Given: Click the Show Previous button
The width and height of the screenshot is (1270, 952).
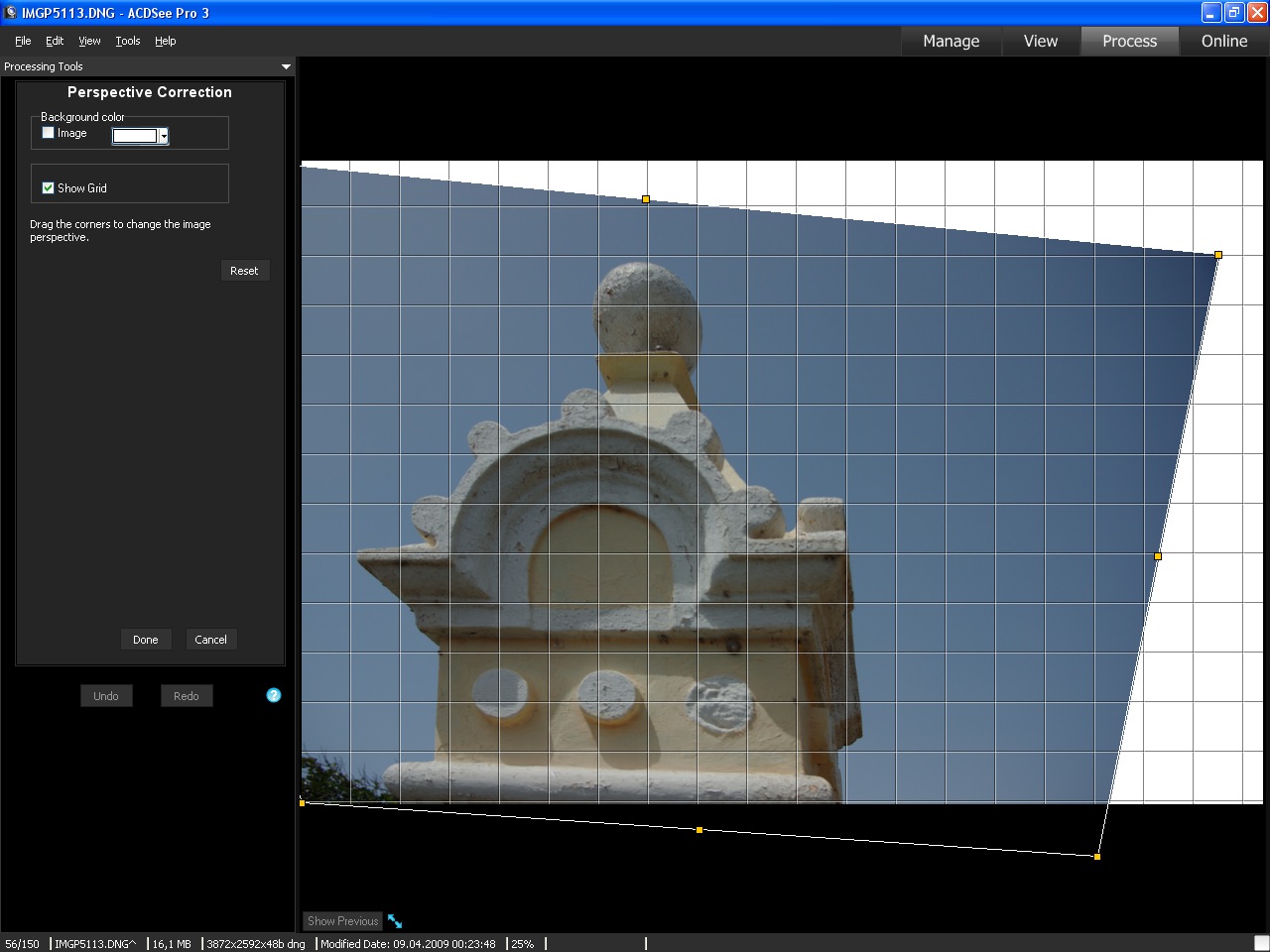Looking at the screenshot, I should (x=342, y=921).
